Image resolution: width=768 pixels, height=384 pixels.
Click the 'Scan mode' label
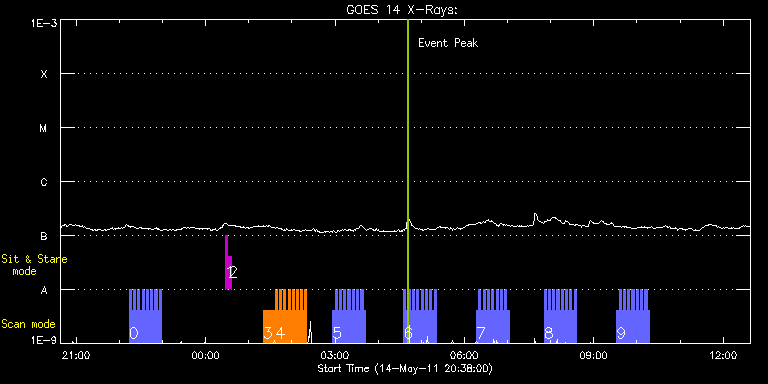coord(28,324)
